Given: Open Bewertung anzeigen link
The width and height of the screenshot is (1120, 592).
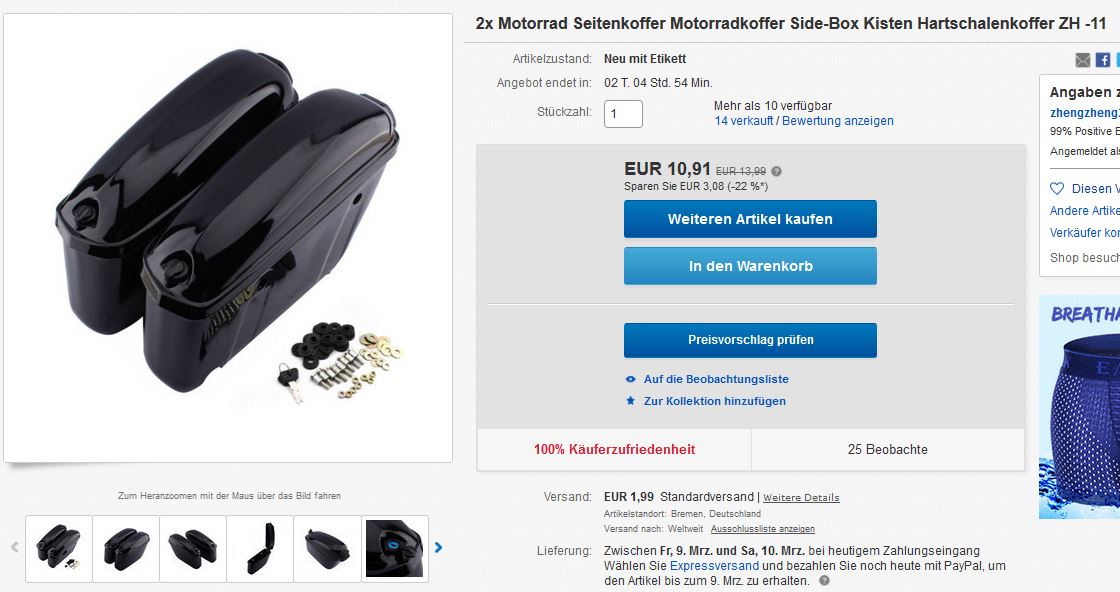Looking at the screenshot, I should (x=838, y=121).
